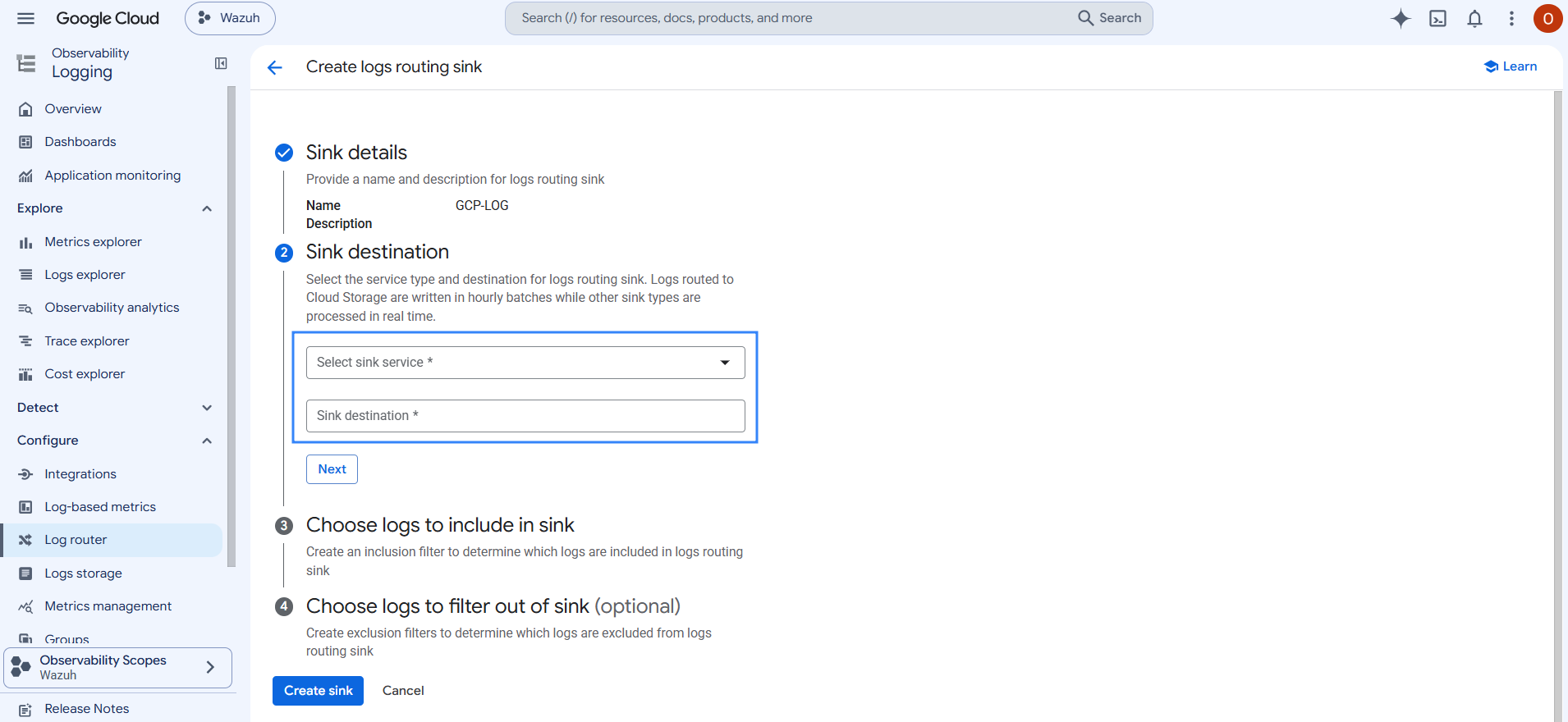Collapse the sidebar with panel icon
Image resolution: width=1568 pixels, height=722 pixels.
click(221, 63)
